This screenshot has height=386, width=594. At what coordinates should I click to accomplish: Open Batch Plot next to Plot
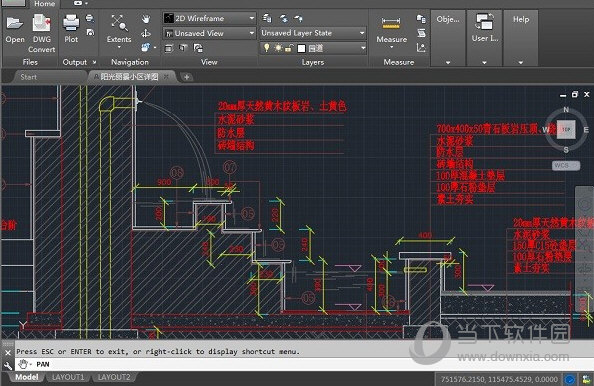pyautogui.click(x=90, y=18)
